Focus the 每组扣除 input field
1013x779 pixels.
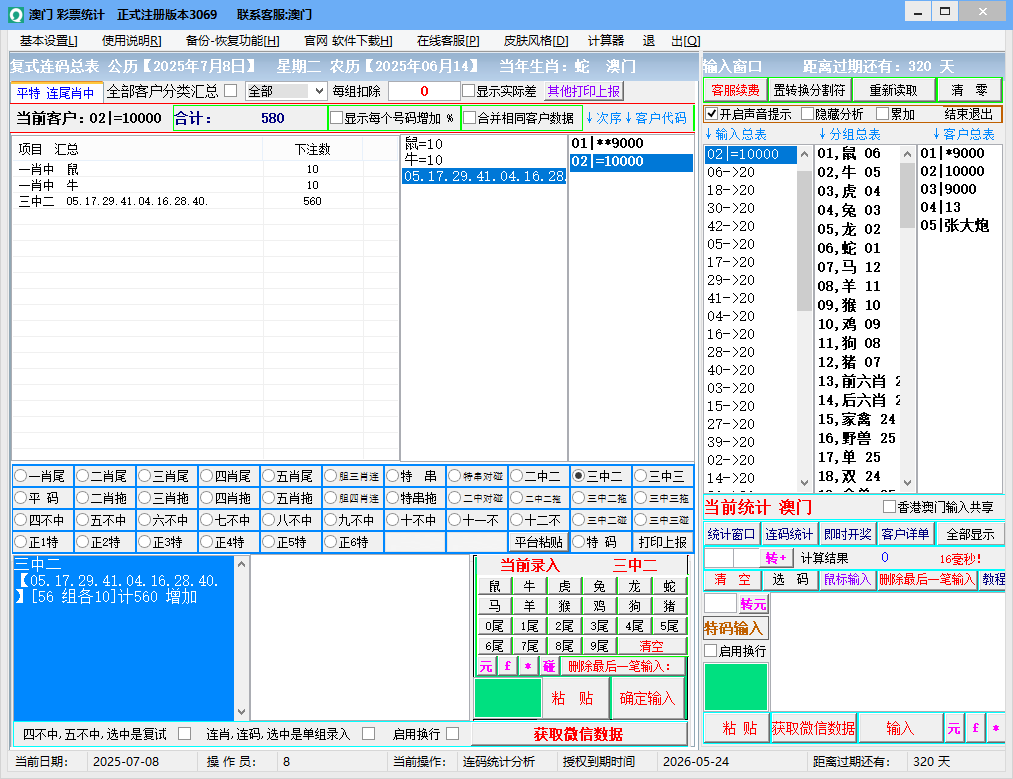tap(424, 91)
